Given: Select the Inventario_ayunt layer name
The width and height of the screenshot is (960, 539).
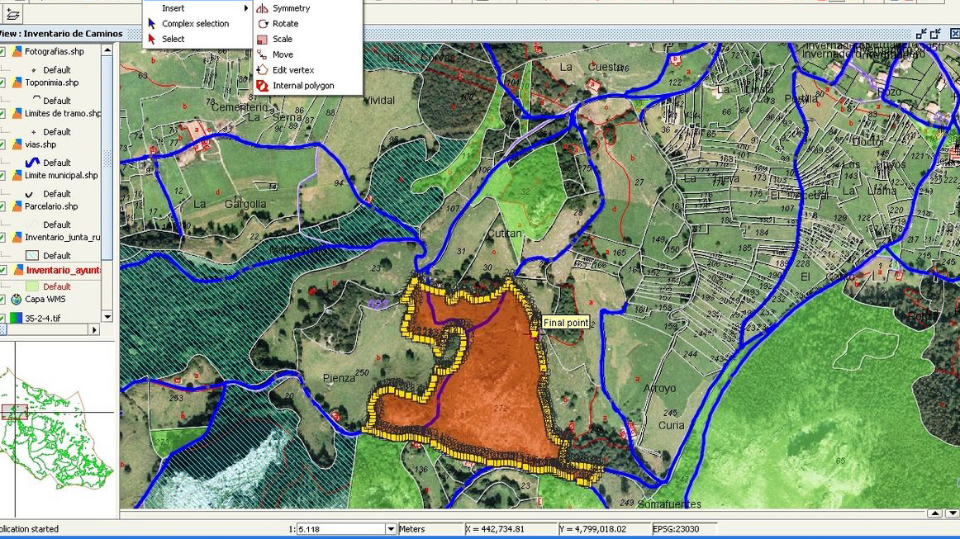Looking at the screenshot, I should coord(62,270).
